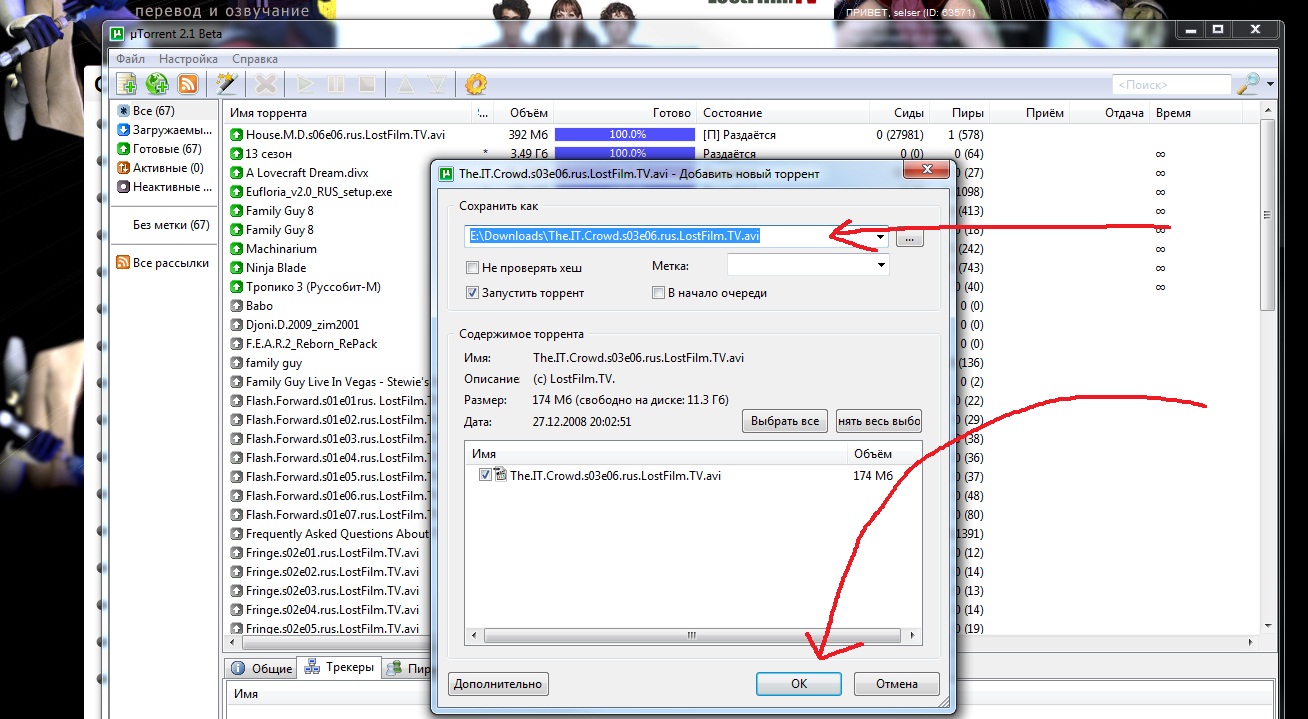Open the Справка menu
This screenshot has width=1308, height=719.
[x=254, y=59]
